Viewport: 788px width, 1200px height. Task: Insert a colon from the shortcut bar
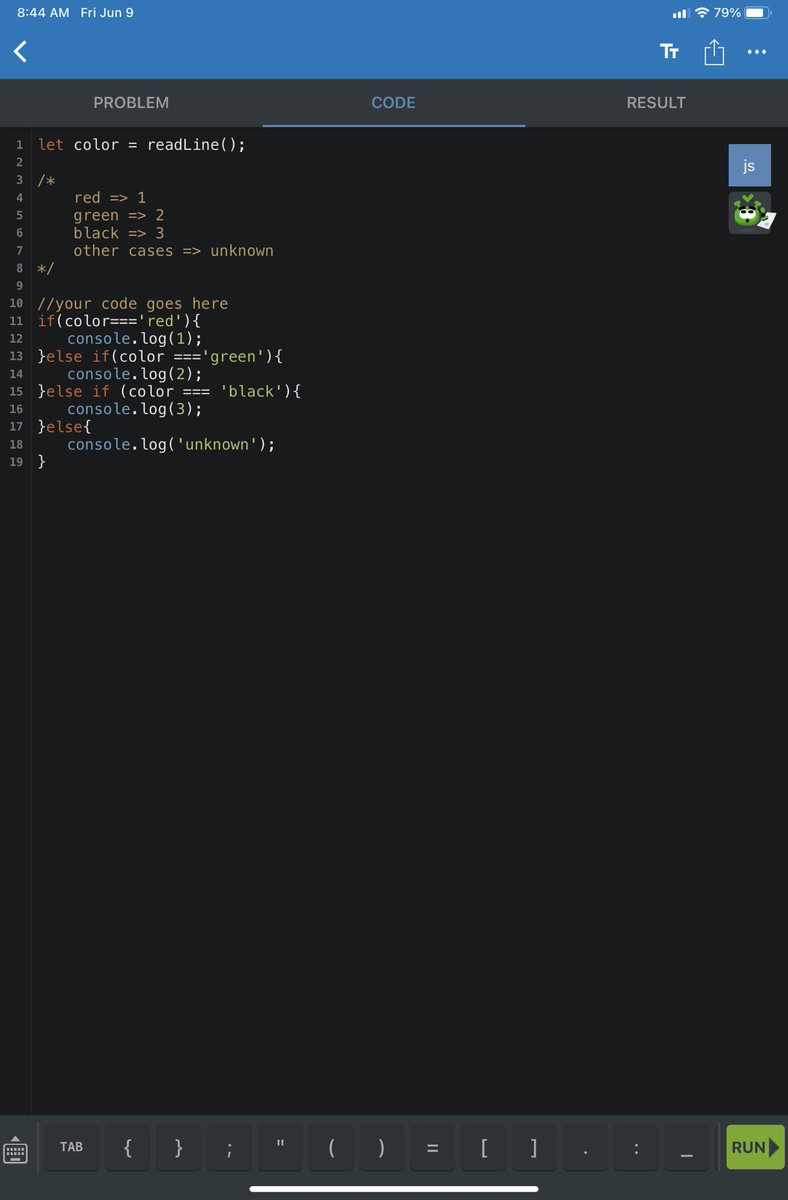(x=636, y=1147)
